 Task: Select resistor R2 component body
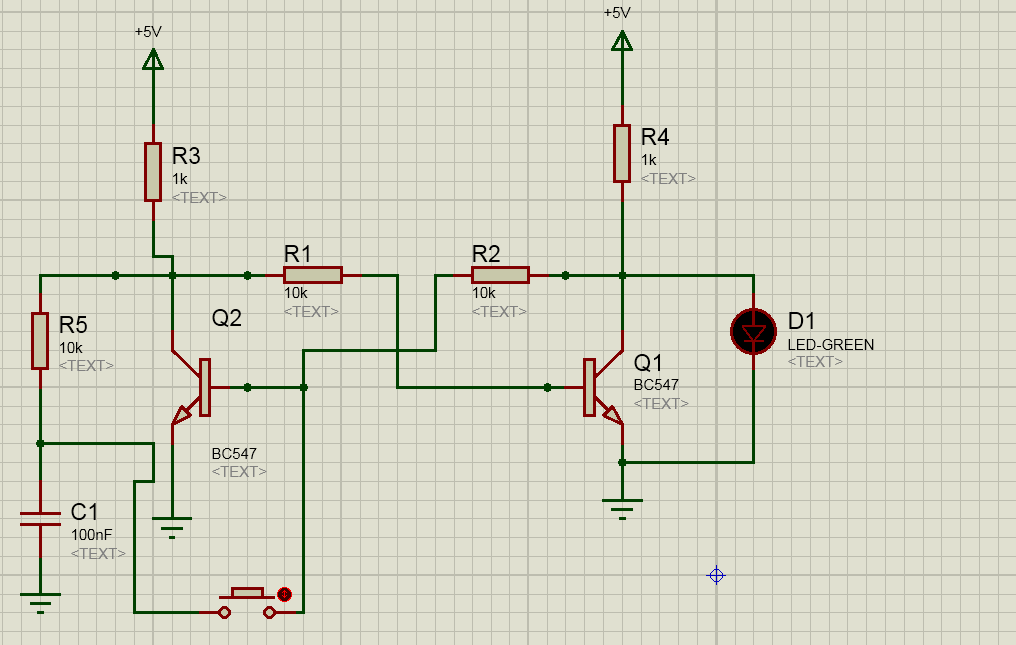tap(500, 276)
